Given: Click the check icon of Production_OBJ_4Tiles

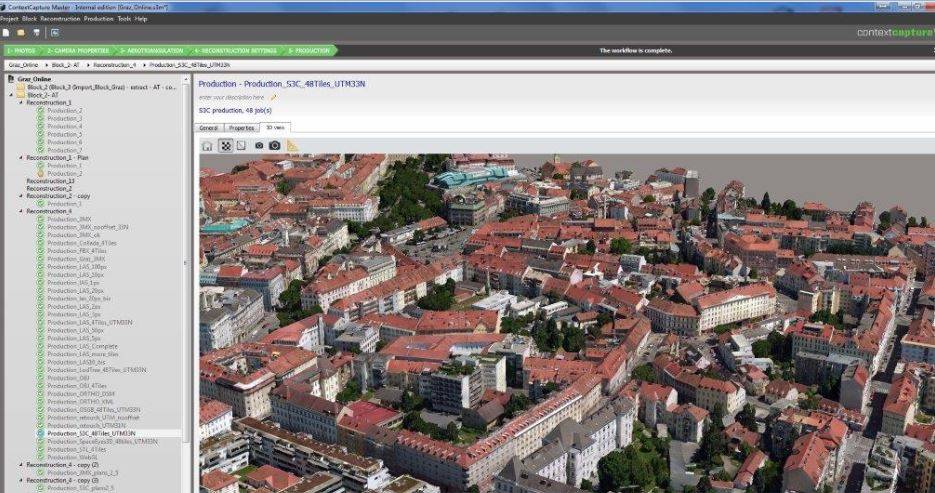Looking at the screenshot, I should tap(41, 386).
